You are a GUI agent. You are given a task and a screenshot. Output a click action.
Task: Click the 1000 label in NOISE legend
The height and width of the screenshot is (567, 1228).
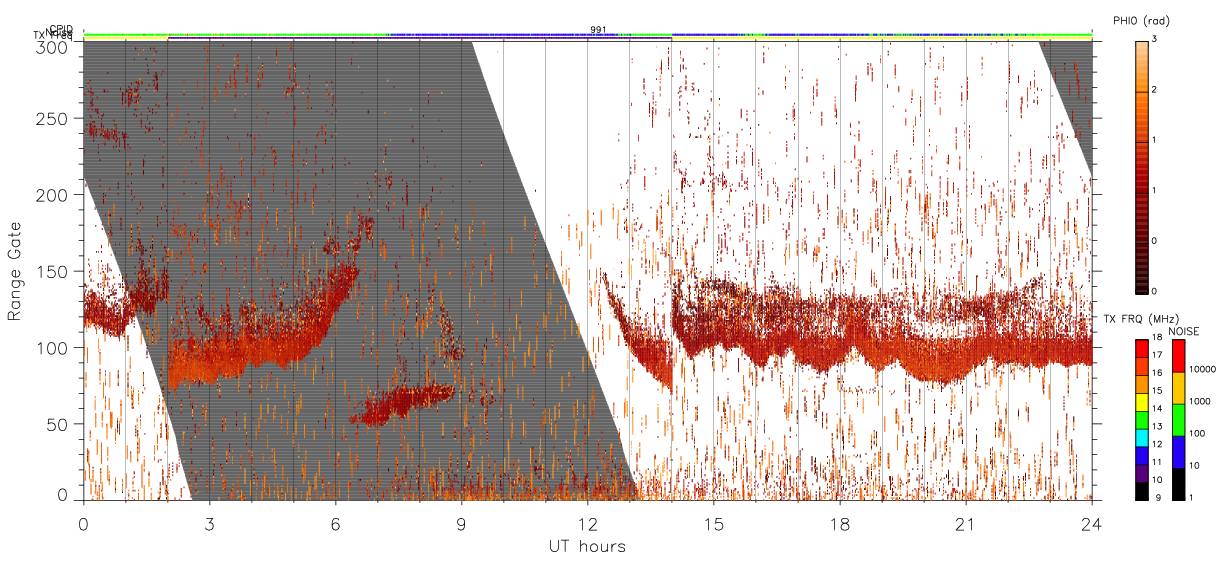click(1201, 401)
